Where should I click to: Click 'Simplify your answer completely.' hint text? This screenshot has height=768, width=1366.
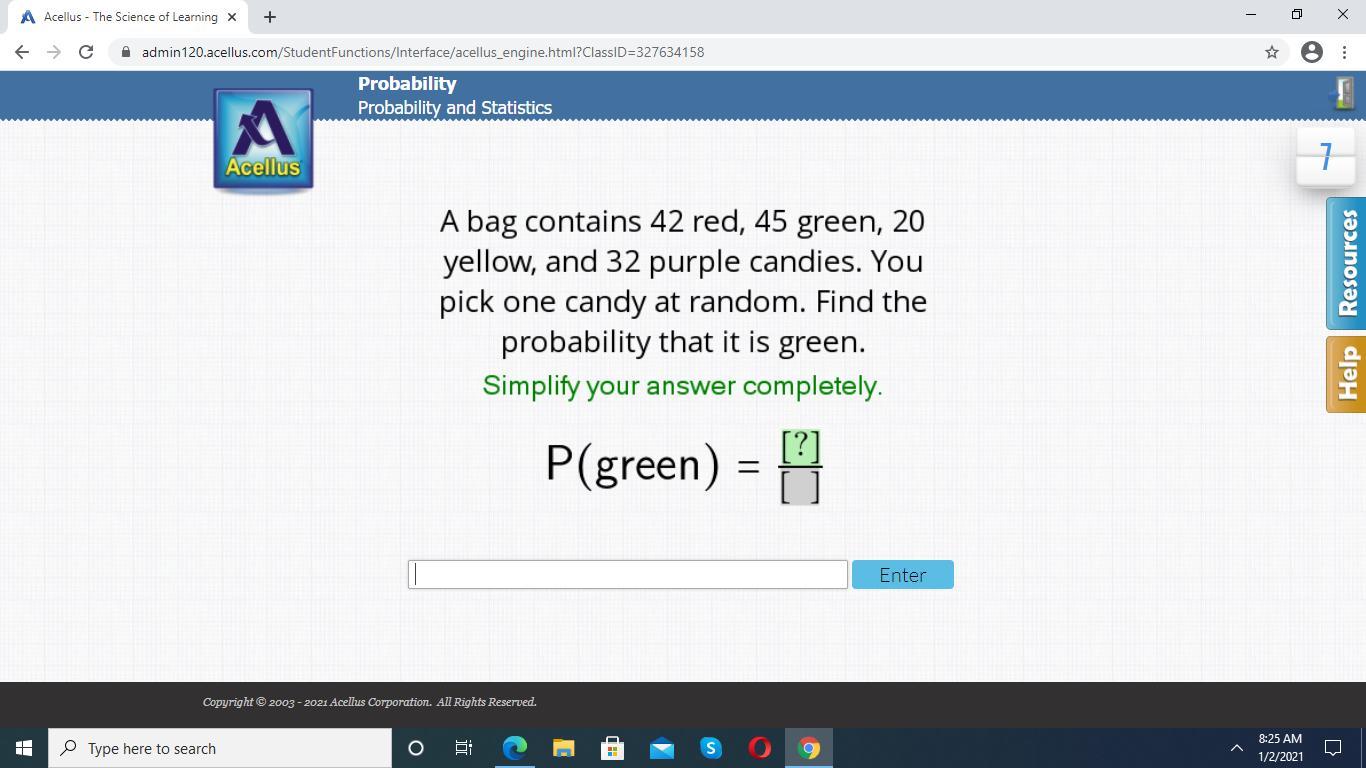pos(682,386)
